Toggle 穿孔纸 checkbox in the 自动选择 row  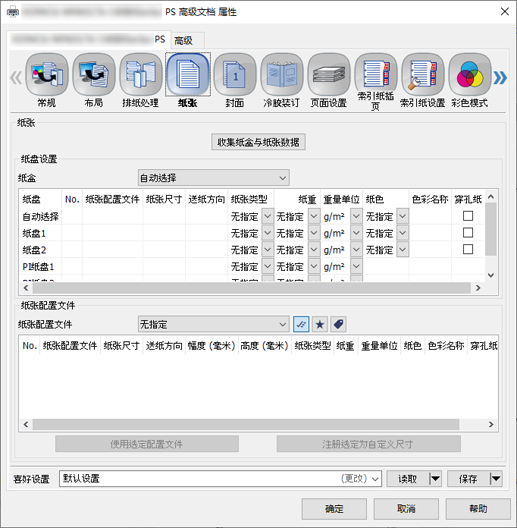pyautogui.click(x=468, y=216)
